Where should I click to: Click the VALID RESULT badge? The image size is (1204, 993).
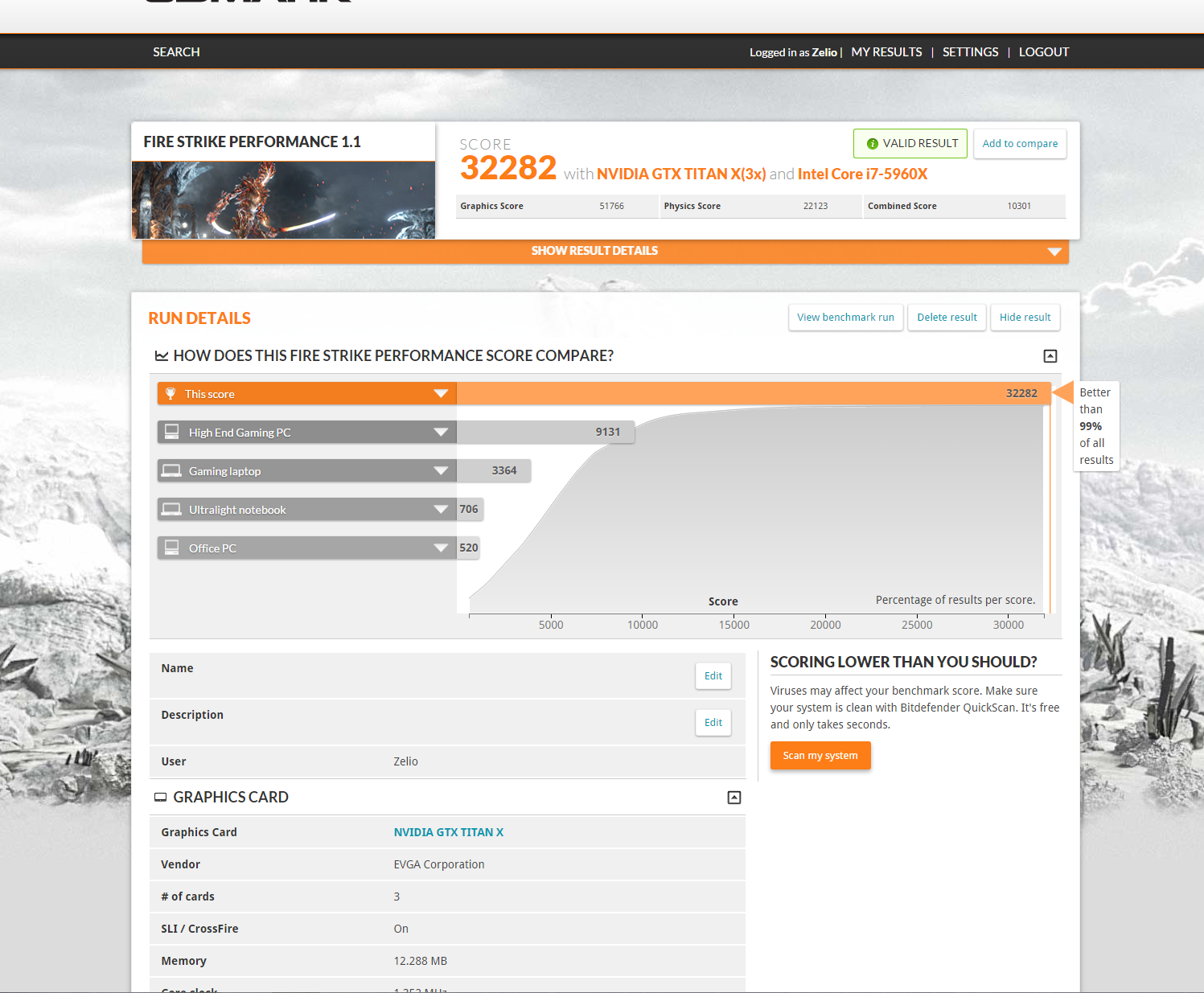click(910, 143)
